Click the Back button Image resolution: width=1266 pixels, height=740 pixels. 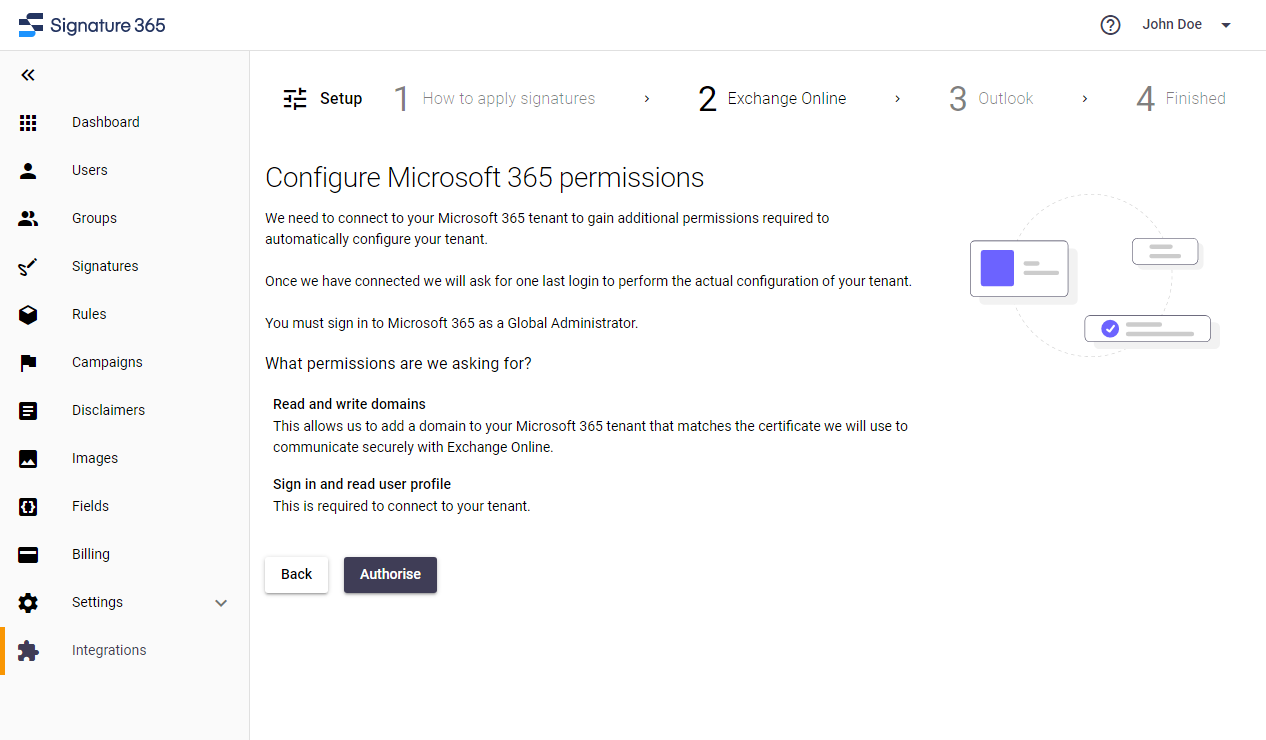point(296,574)
